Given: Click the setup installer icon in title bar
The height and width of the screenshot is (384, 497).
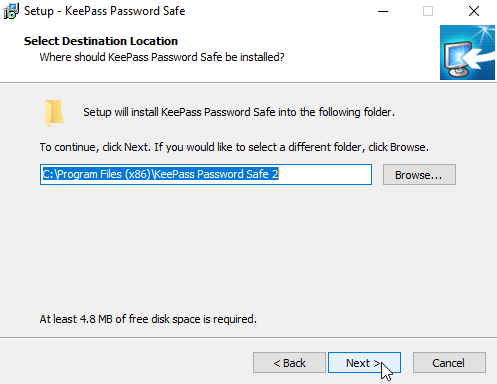Looking at the screenshot, I should click(x=11, y=11).
